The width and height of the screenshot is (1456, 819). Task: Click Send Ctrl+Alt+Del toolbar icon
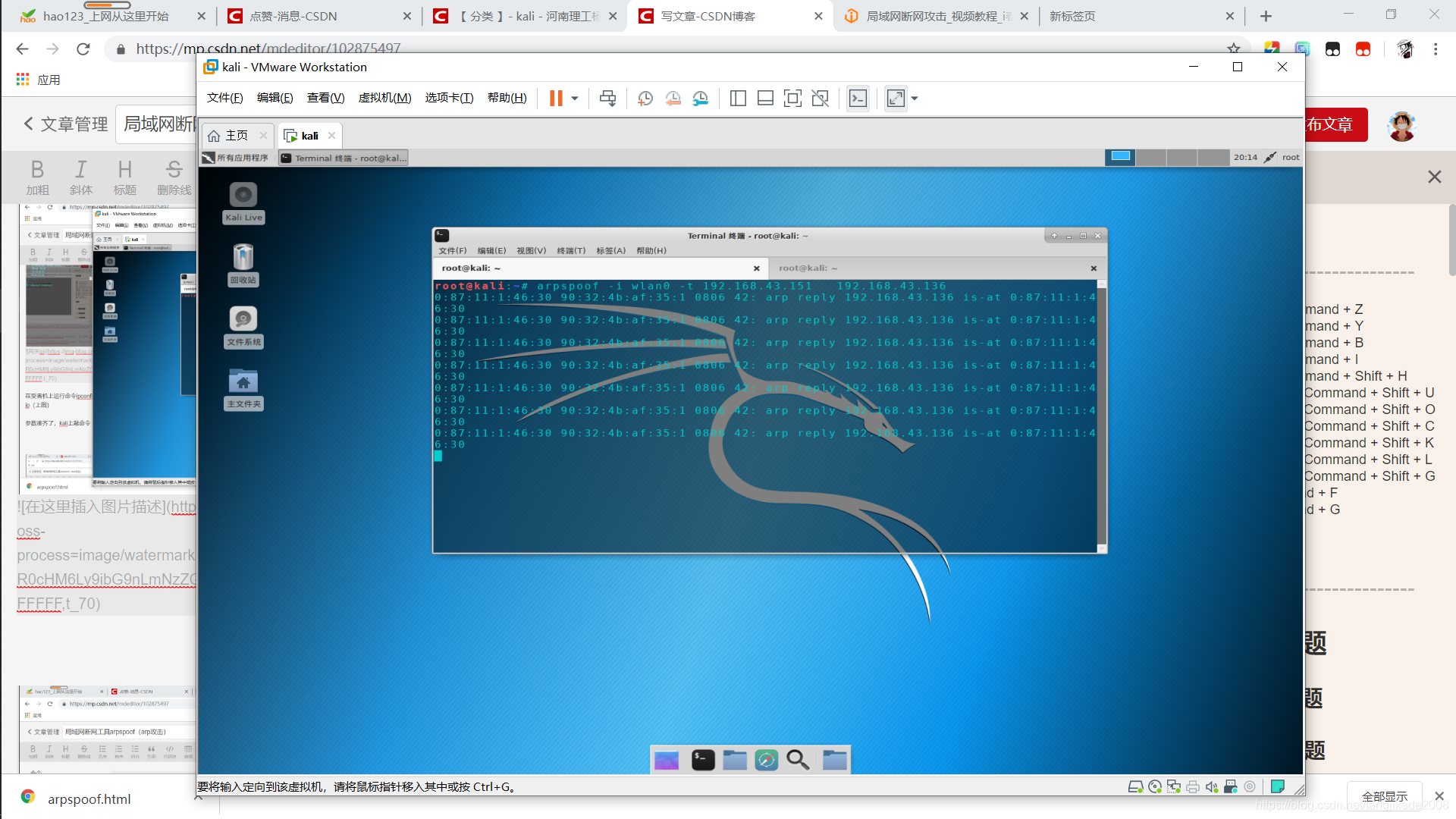coord(607,98)
